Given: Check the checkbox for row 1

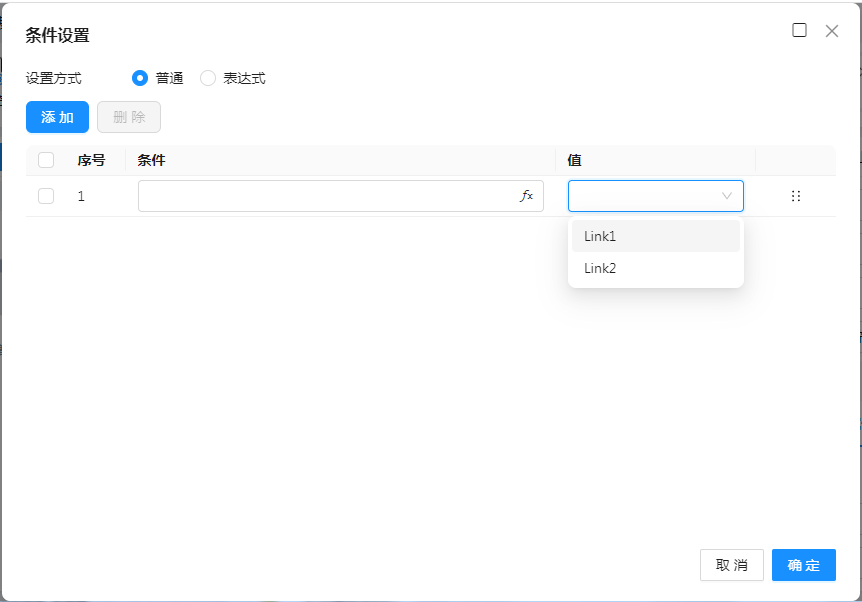Looking at the screenshot, I should tap(46, 196).
